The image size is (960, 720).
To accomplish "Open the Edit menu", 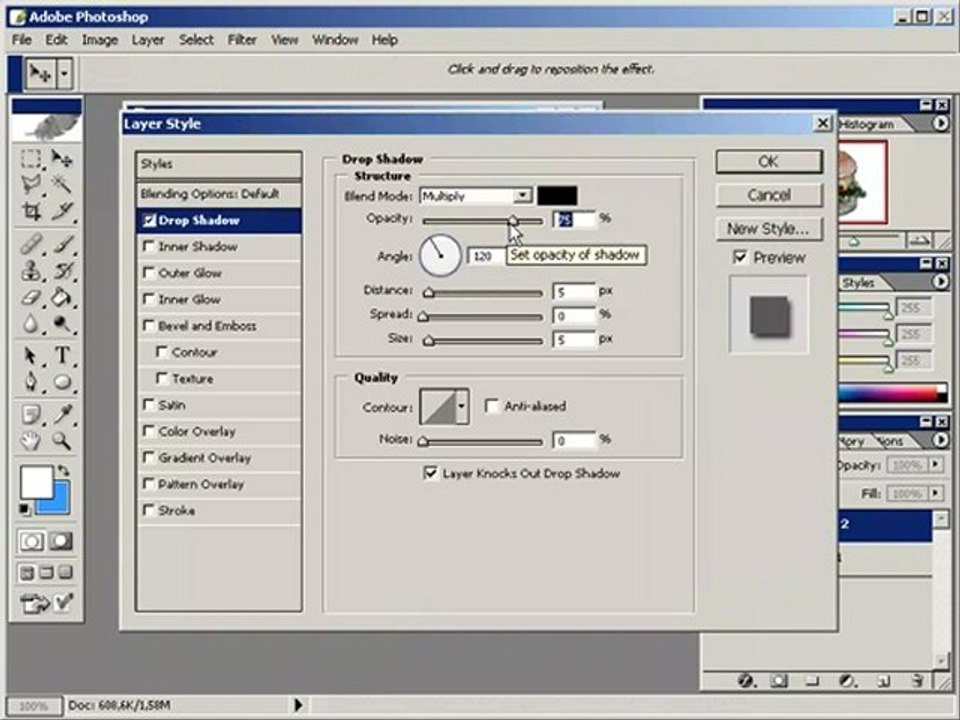I will [56, 40].
